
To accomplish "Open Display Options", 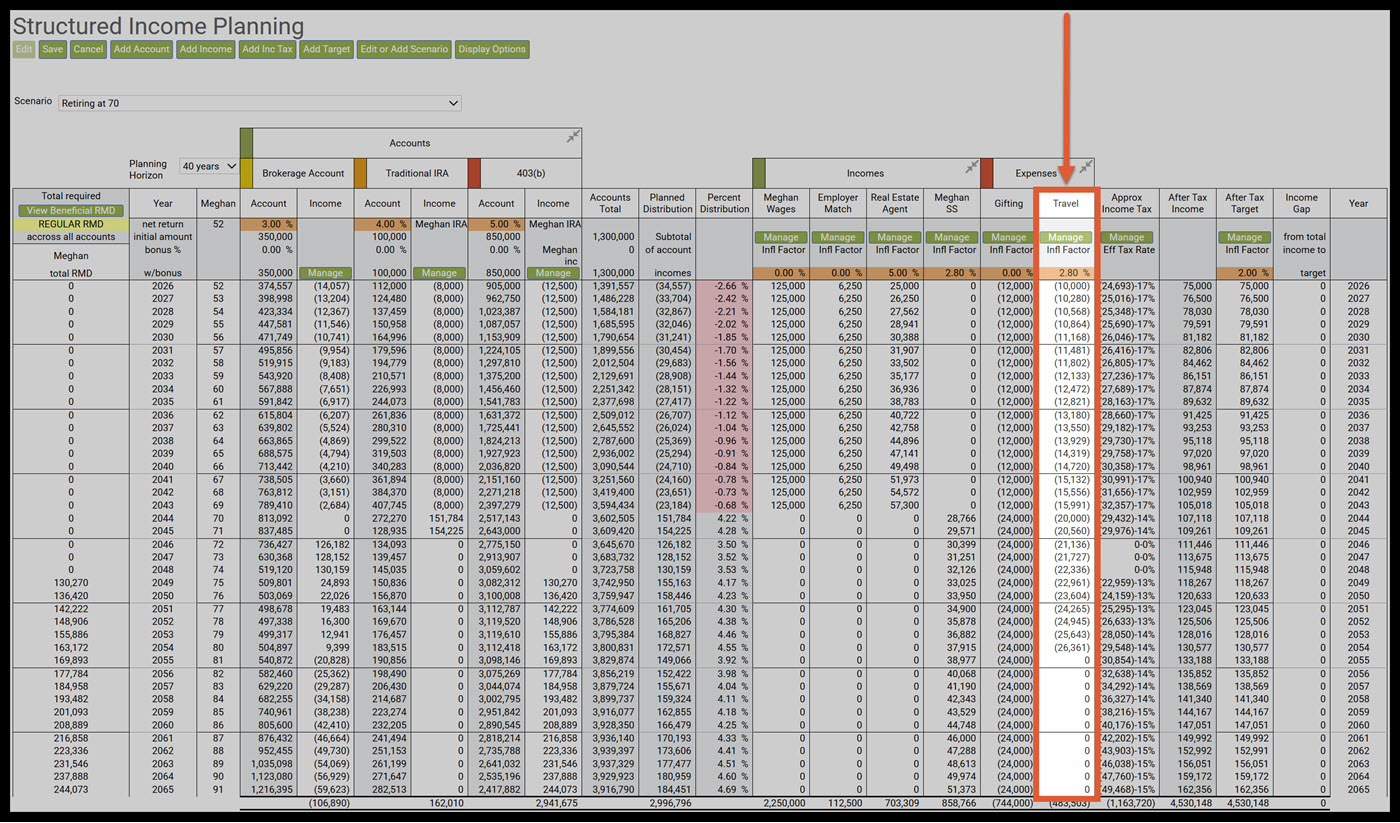I will click(x=492, y=49).
